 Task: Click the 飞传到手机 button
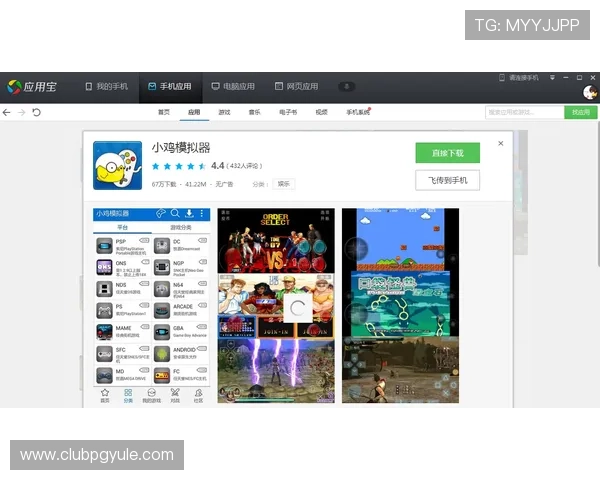pyautogui.click(x=448, y=180)
